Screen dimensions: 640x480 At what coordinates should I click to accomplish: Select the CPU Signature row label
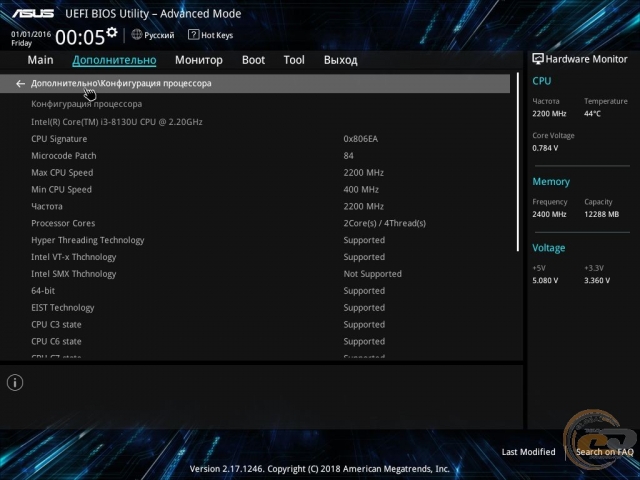point(59,139)
